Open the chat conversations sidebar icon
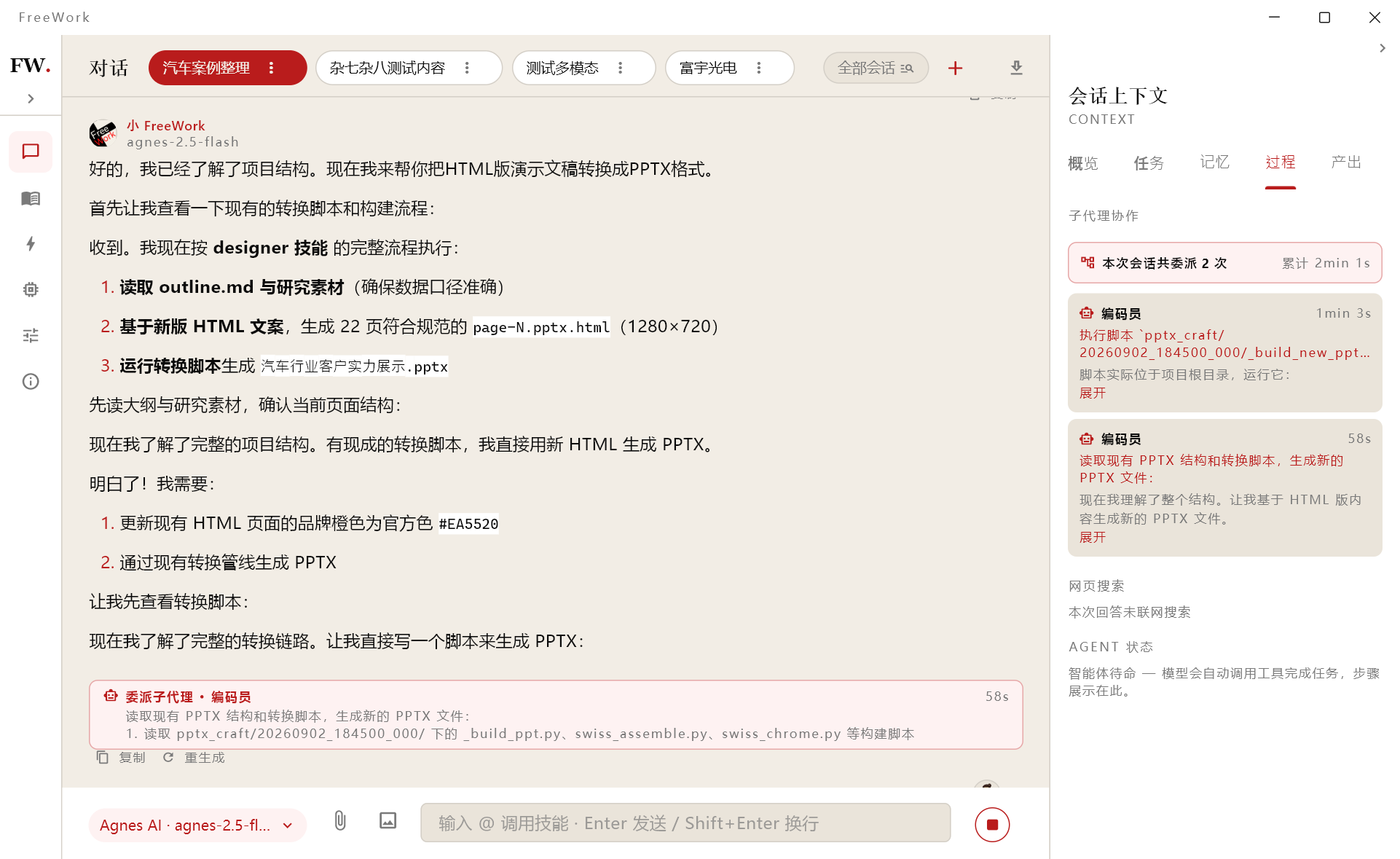Image resolution: width=1400 pixels, height=859 pixels. pyautogui.click(x=31, y=152)
